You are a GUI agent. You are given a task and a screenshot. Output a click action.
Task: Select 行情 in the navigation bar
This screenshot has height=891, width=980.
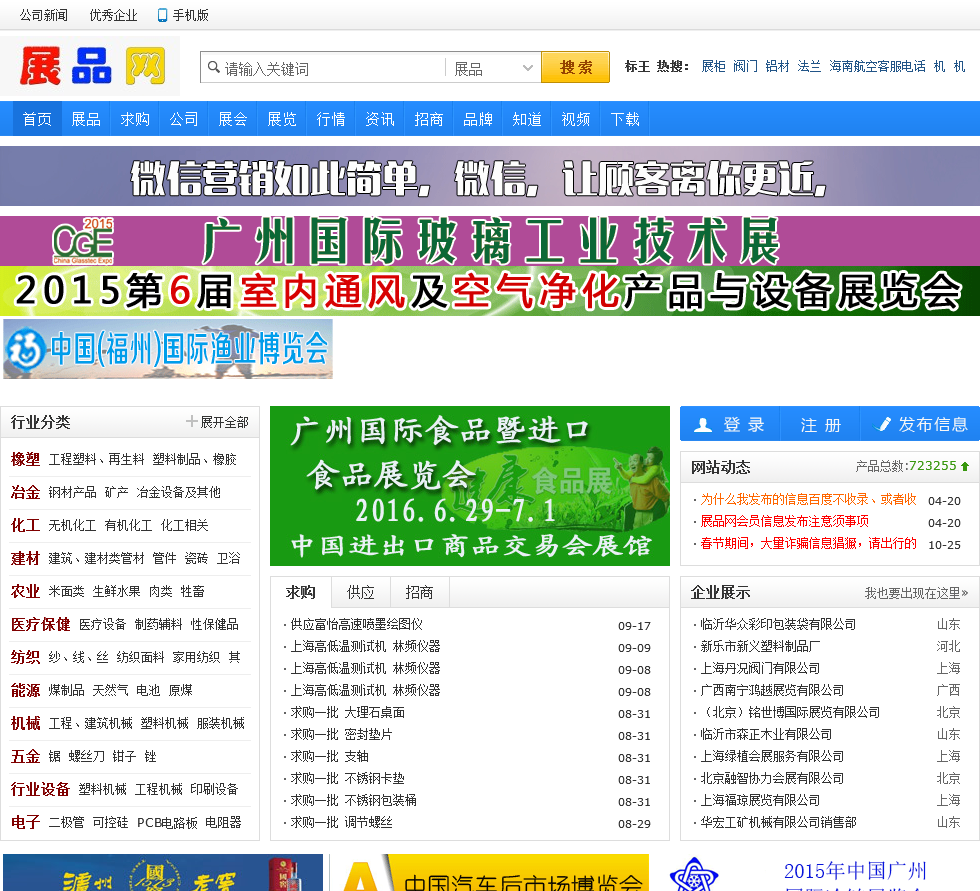331,119
